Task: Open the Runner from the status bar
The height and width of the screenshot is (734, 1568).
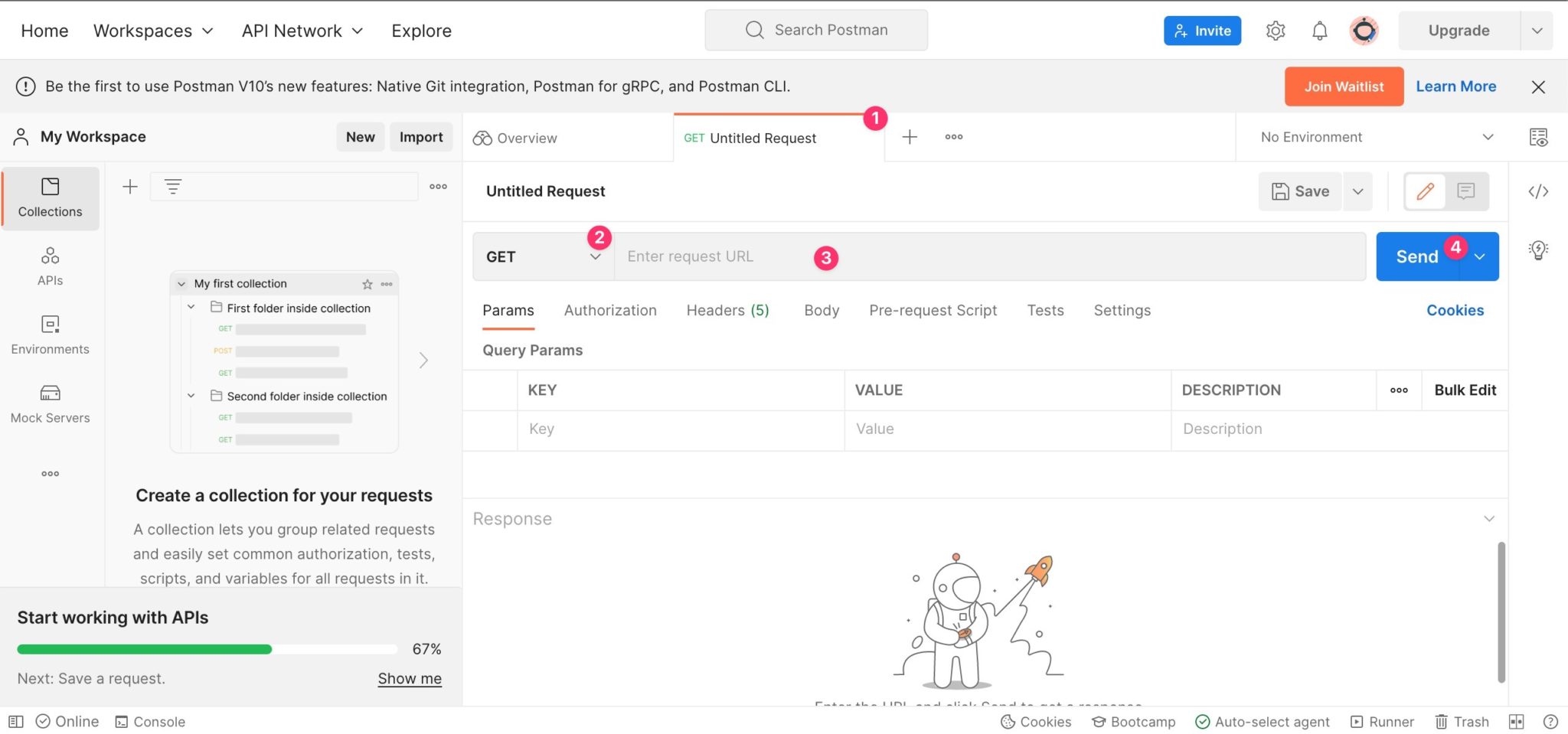Action: [x=1383, y=721]
